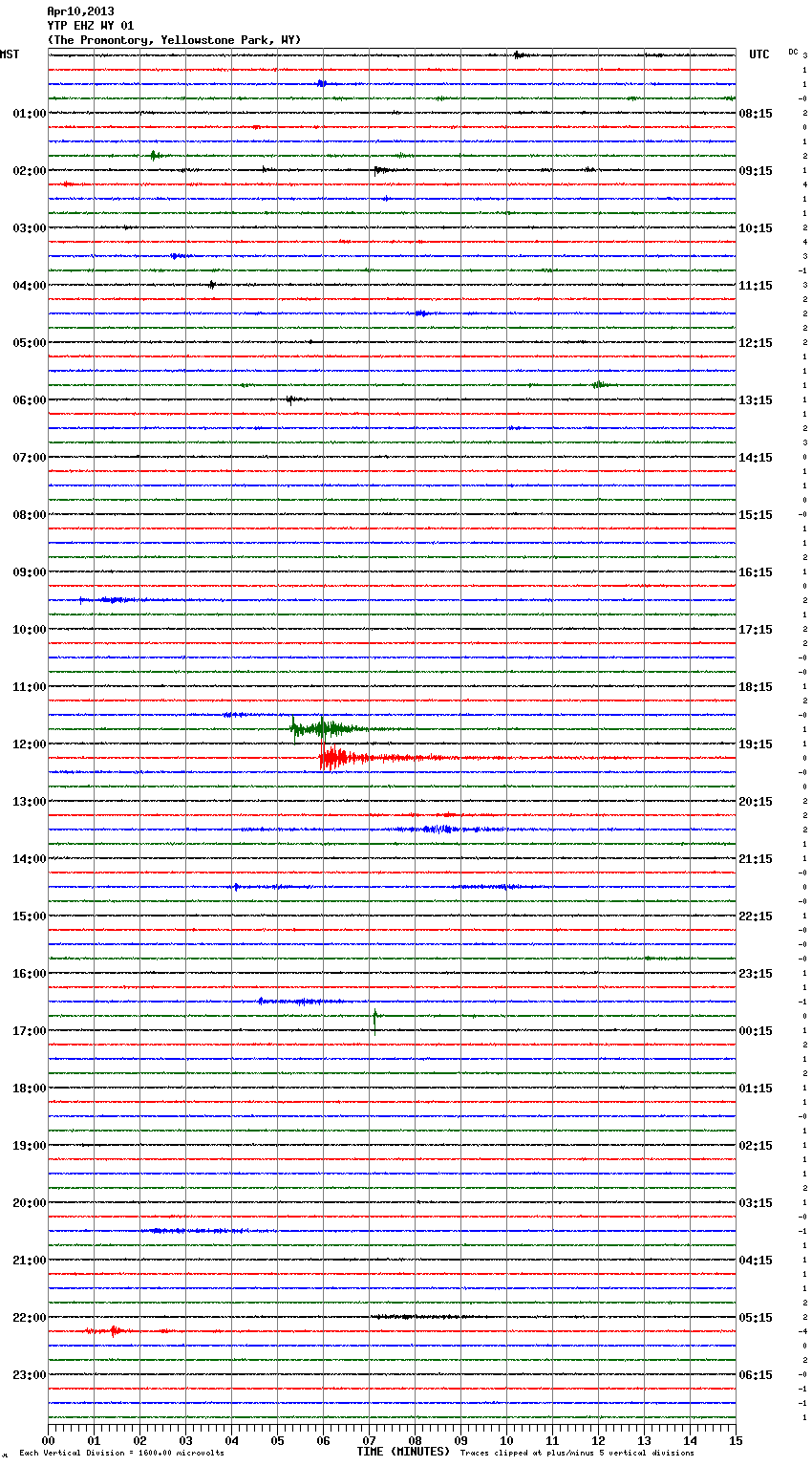
Task: Click the vertical division microvolts footnote
Action: (x=121, y=1453)
